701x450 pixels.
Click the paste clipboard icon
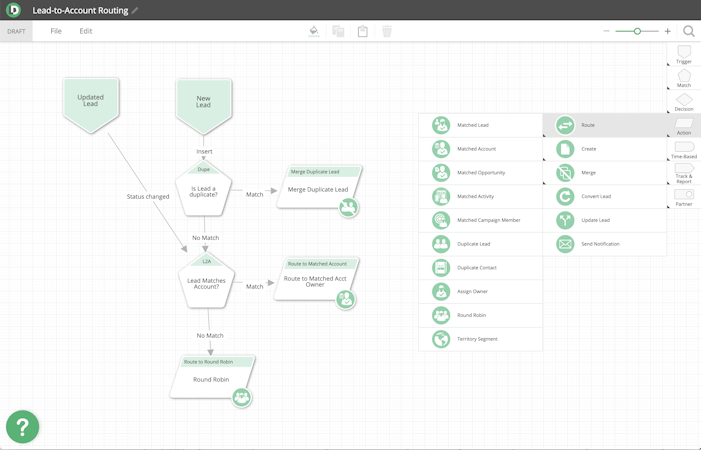pos(363,31)
